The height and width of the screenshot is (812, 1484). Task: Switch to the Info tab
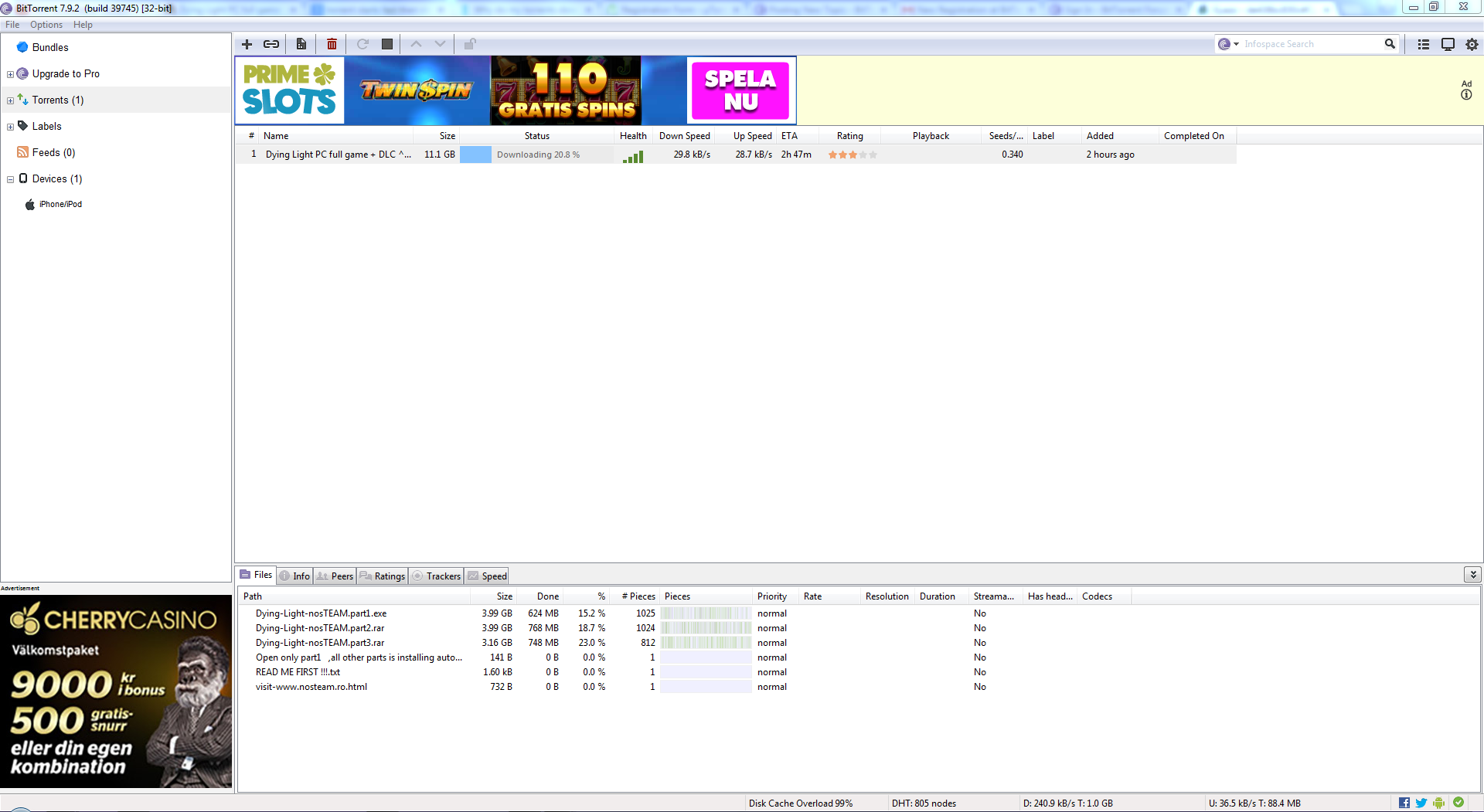click(295, 576)
